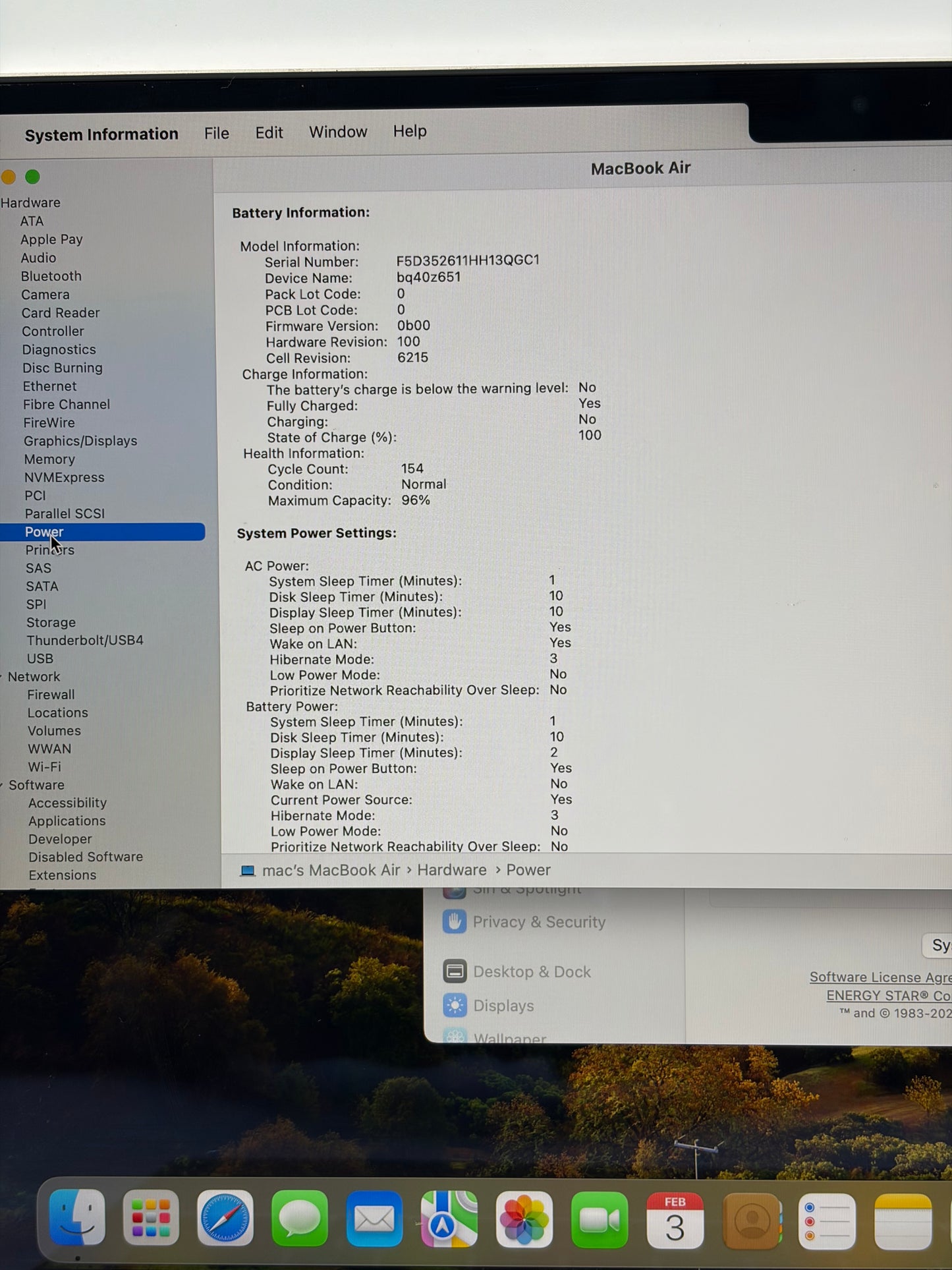Select Disabled Software in the sidebar
The width and height of the screenshot is (952, 1270).
click(86, 857)
